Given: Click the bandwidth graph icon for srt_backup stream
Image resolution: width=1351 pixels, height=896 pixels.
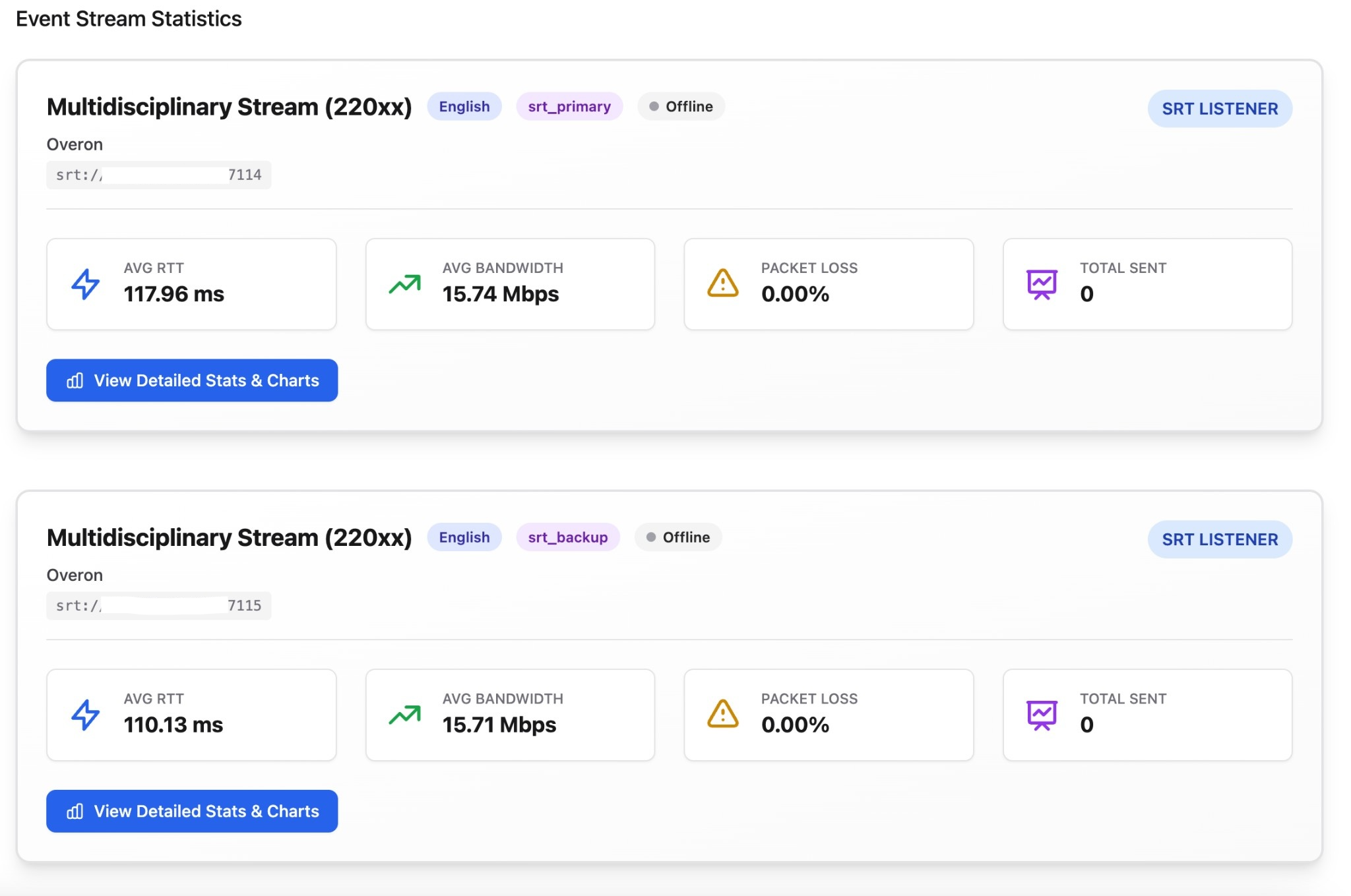Looking at the screenshot, I should 404,714.
